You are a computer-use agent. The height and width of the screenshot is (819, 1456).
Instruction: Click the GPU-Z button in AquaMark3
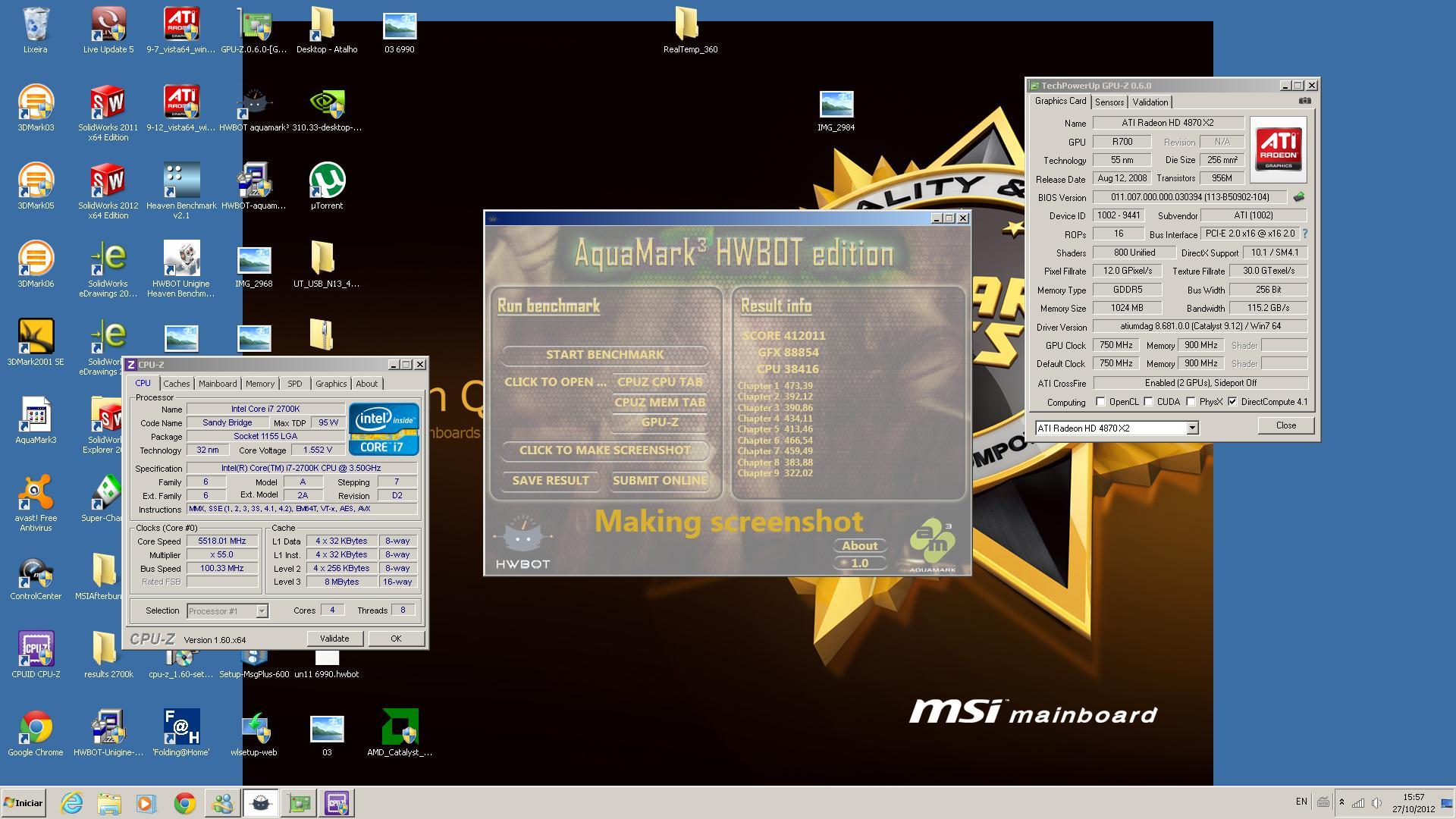660,422
